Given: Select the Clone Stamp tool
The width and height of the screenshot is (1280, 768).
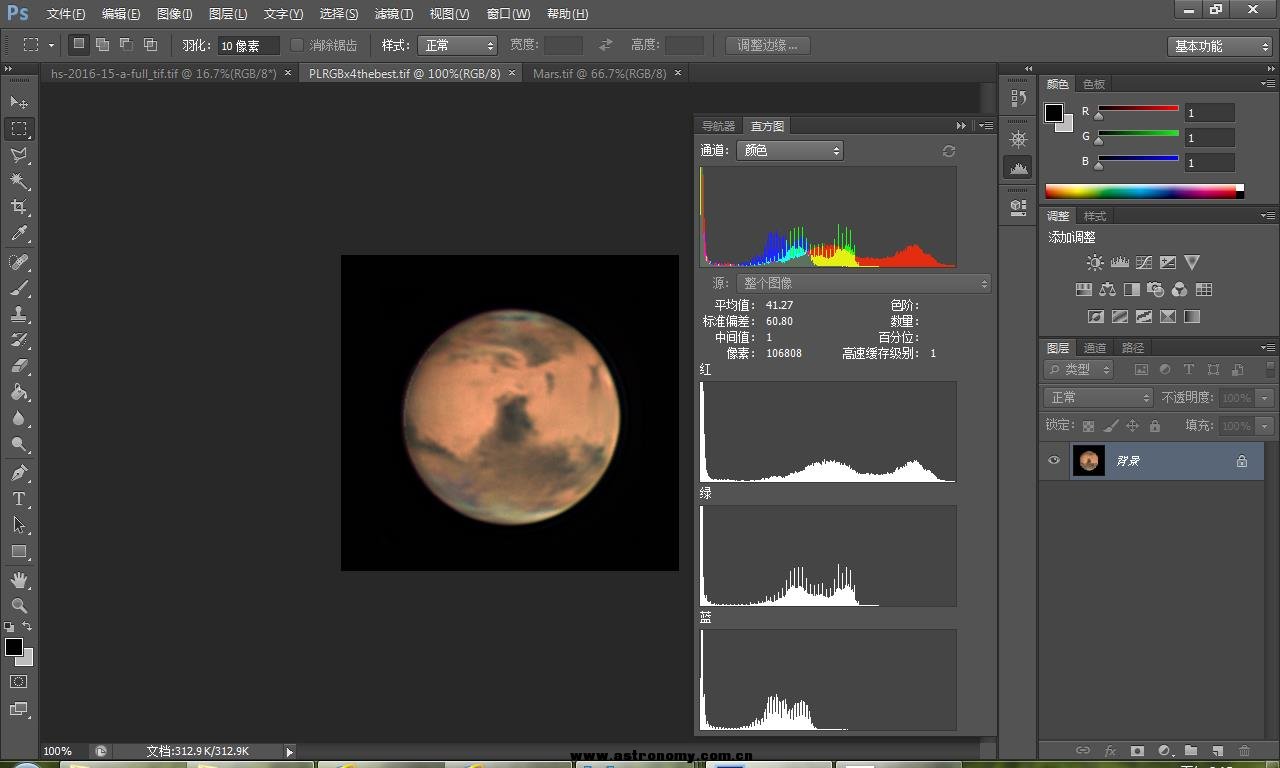Looking at the screenshot, I should click(x=19, y=314).
